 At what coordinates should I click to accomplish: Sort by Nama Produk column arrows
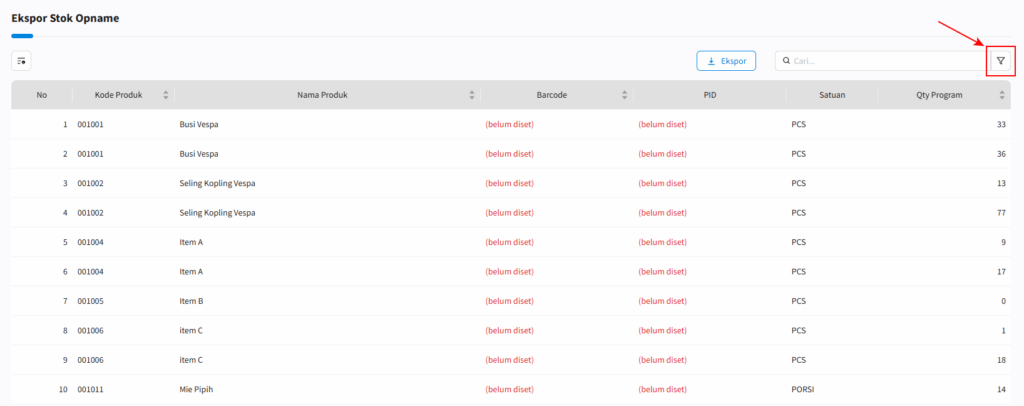click(x=472, y=95)
